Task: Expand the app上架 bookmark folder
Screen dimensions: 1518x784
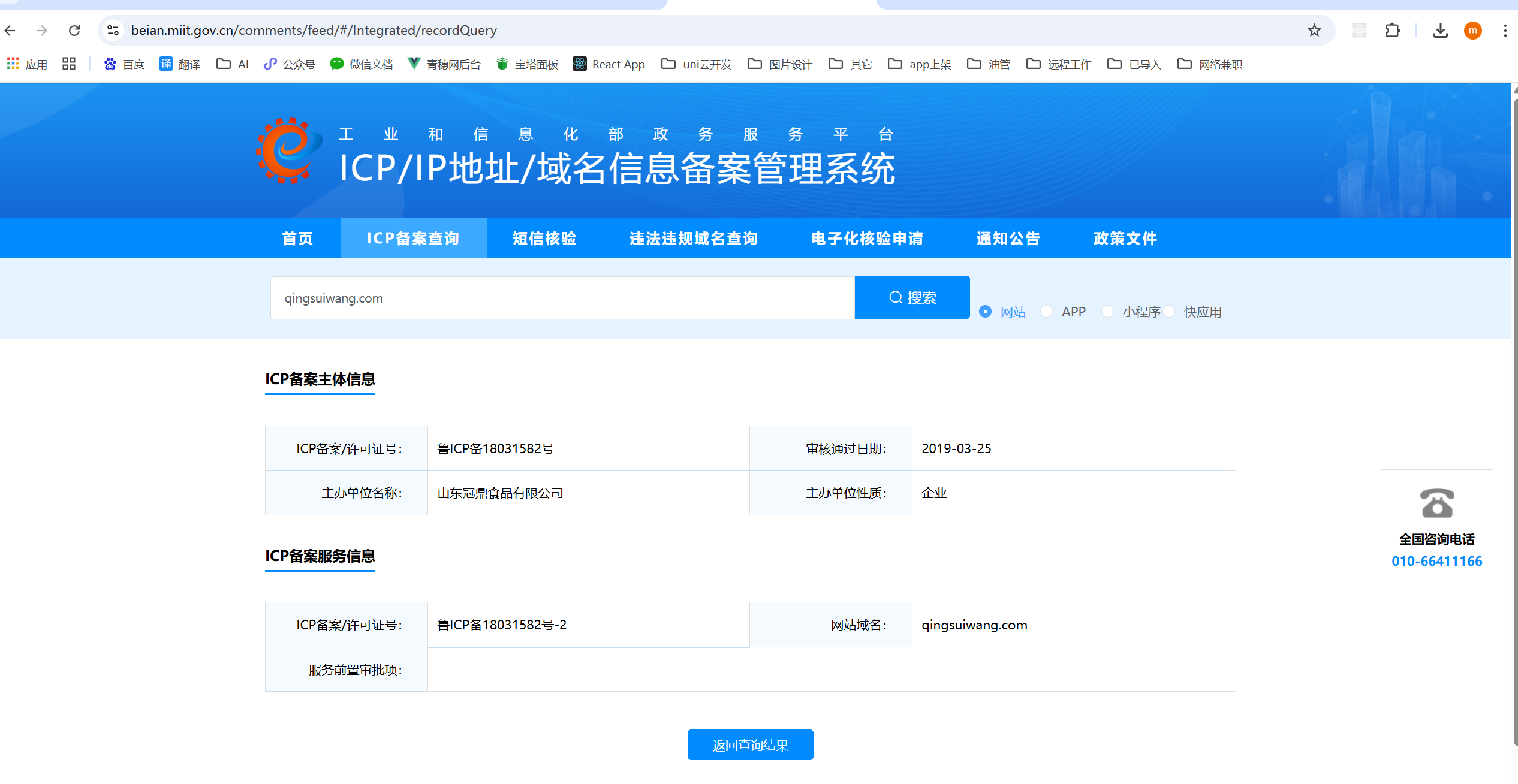Action: point(920,64)
